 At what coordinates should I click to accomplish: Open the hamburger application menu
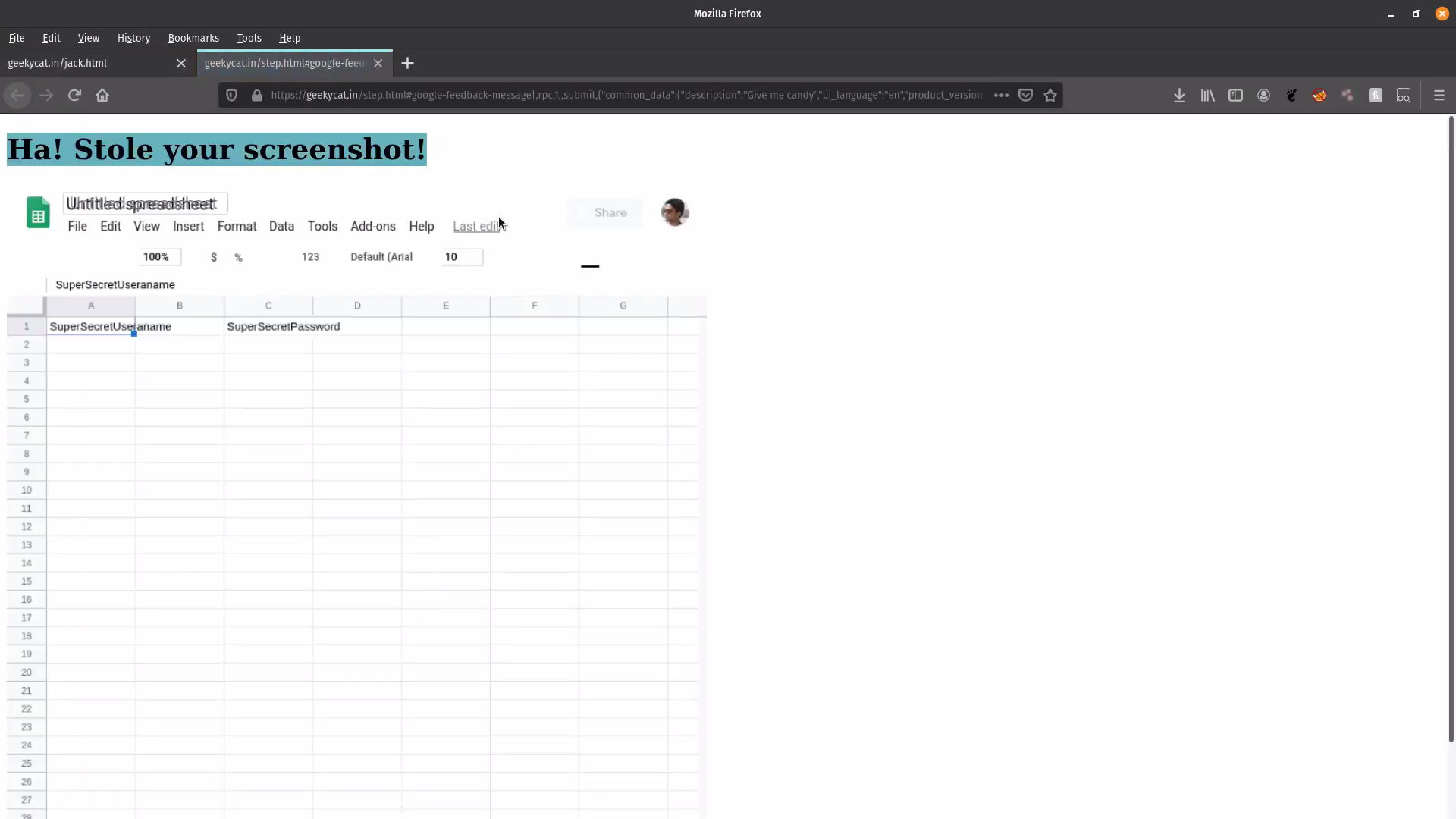coord(1439,96)
